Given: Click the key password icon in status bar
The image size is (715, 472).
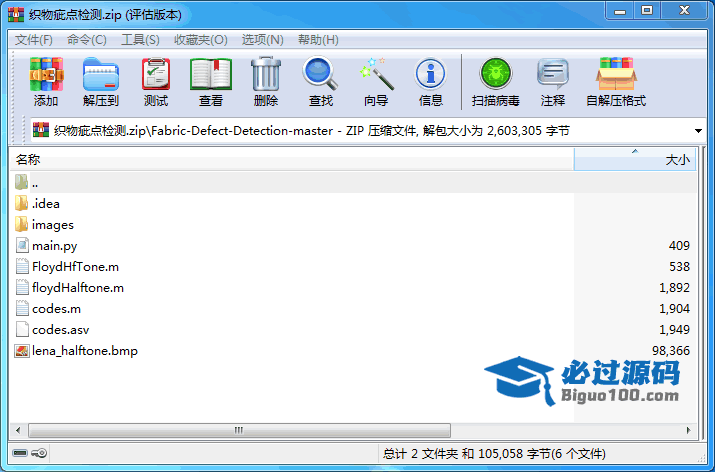Looking at the screenshot, I should coord(39,453).
